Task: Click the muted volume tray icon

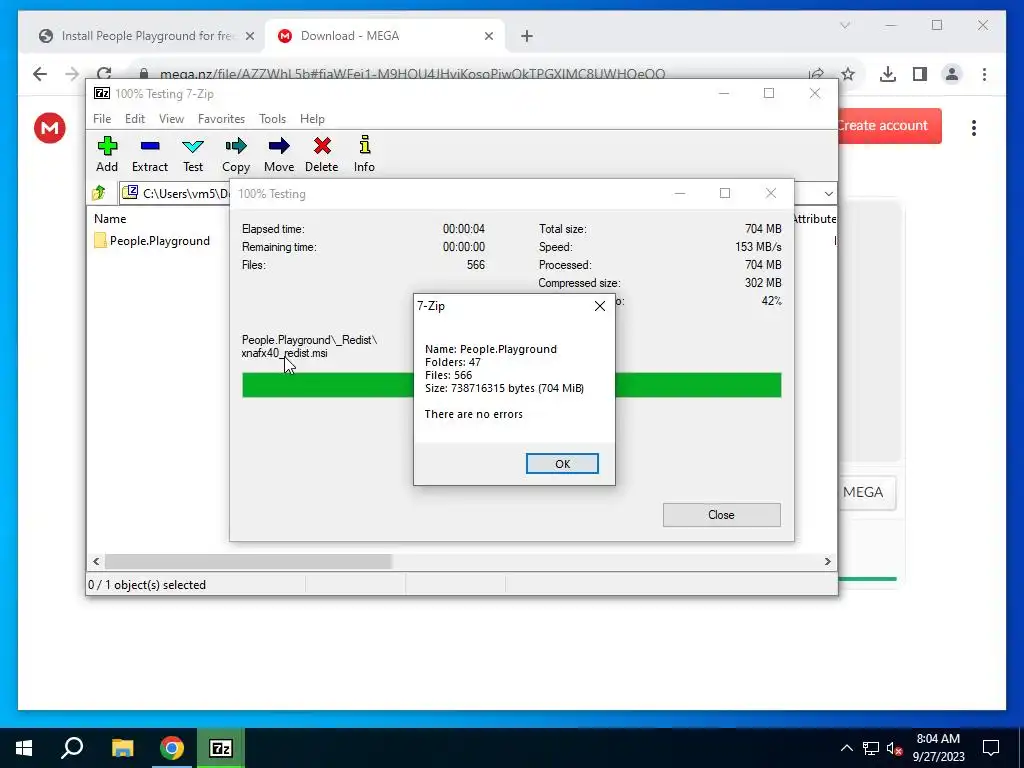Action: click(x=894, y=748)
